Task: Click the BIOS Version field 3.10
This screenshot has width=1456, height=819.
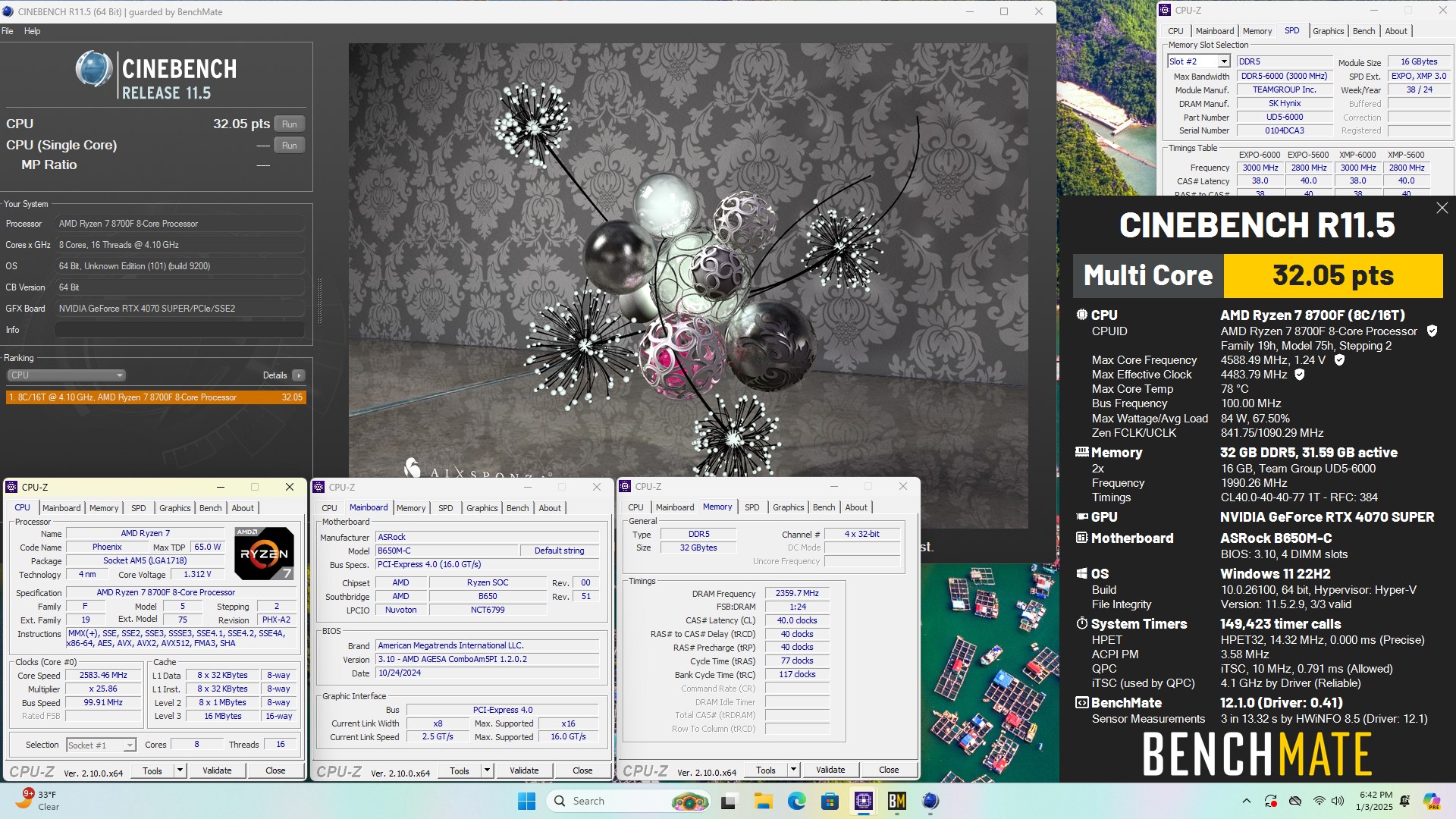Action: coord(487,660)
